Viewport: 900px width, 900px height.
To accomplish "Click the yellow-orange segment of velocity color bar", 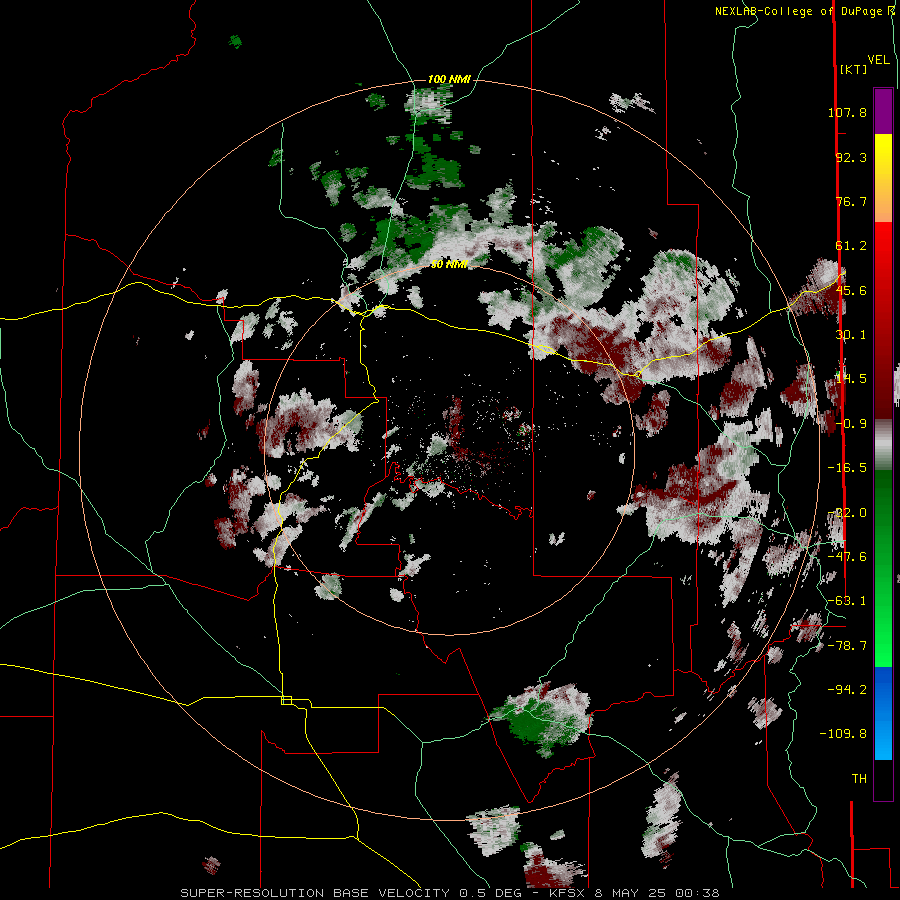I will point(883,178).
